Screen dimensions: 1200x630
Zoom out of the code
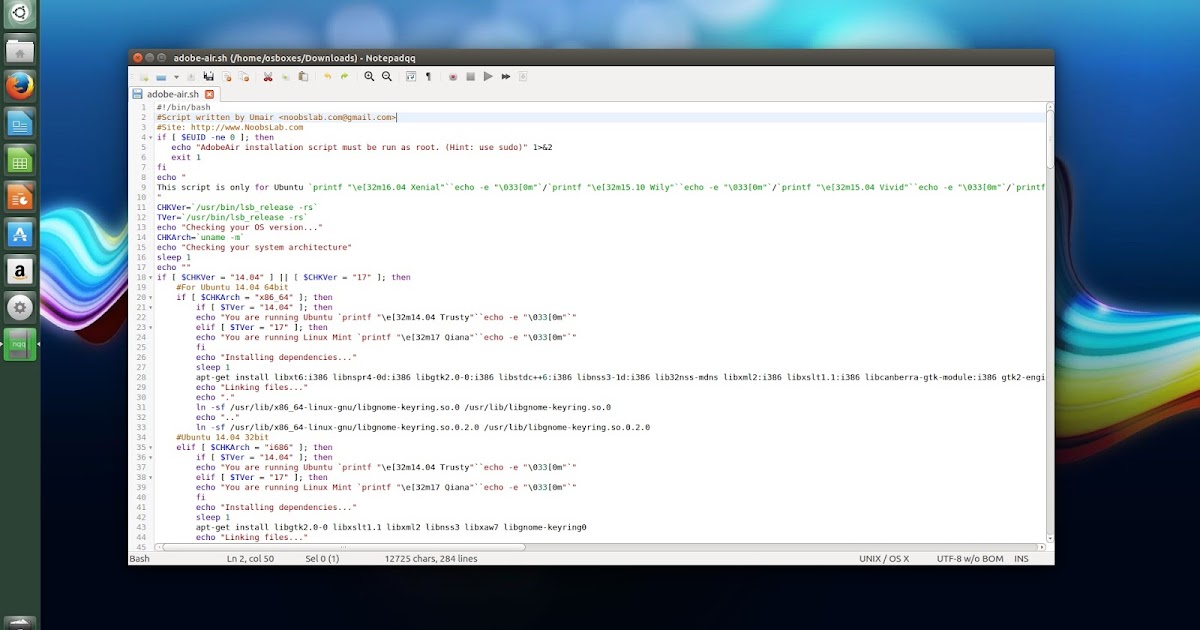tap(385, 77)
